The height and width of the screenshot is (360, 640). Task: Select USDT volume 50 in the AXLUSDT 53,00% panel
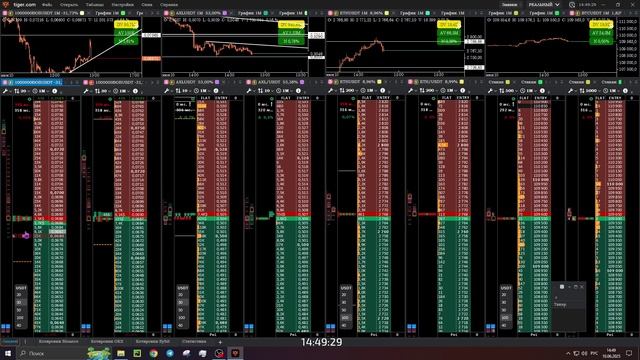tap(180, 310)
